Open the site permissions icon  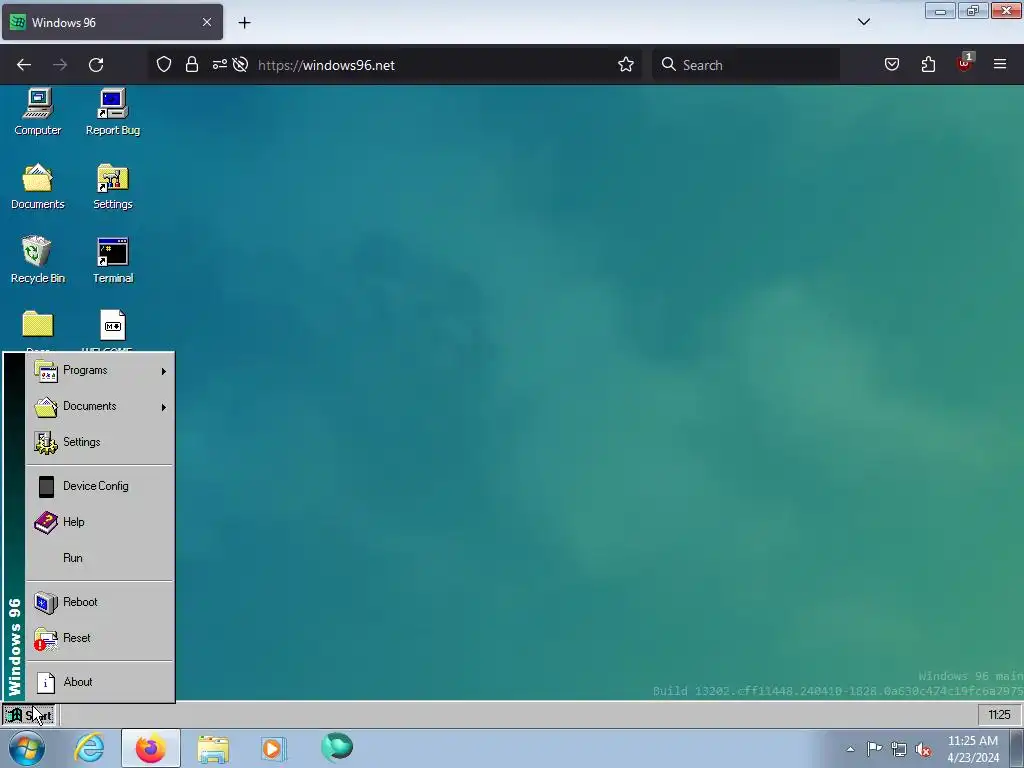point(219,65)
